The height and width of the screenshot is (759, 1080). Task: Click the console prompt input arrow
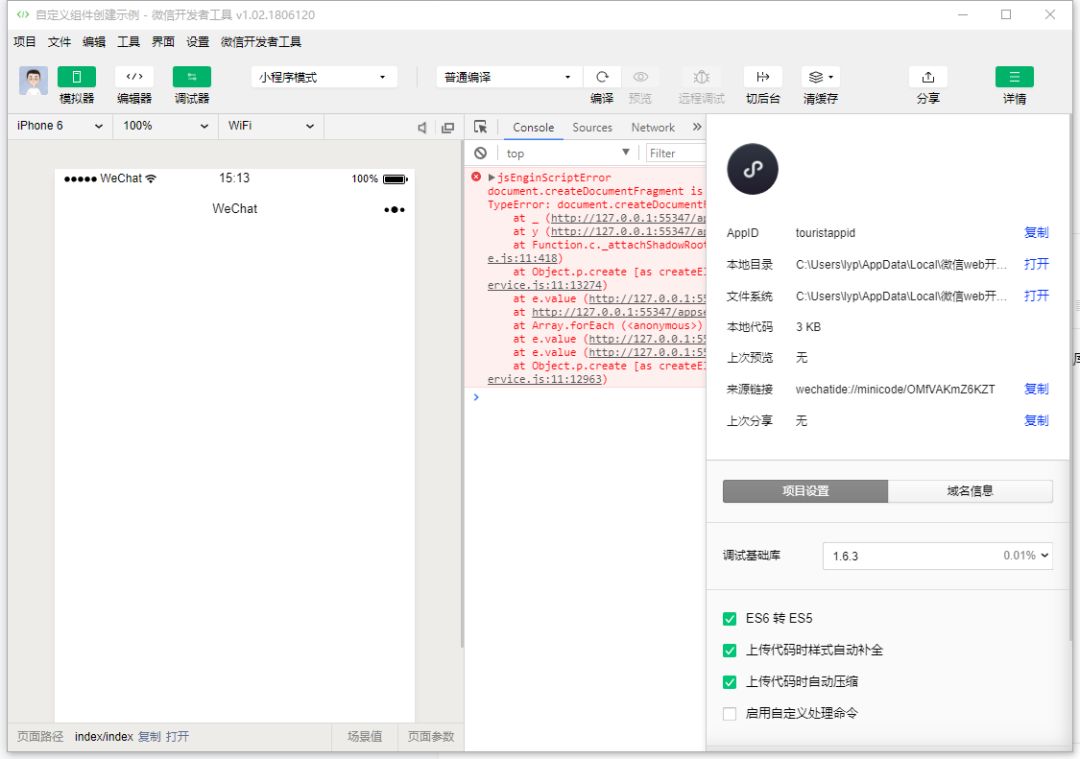point(476,397)
